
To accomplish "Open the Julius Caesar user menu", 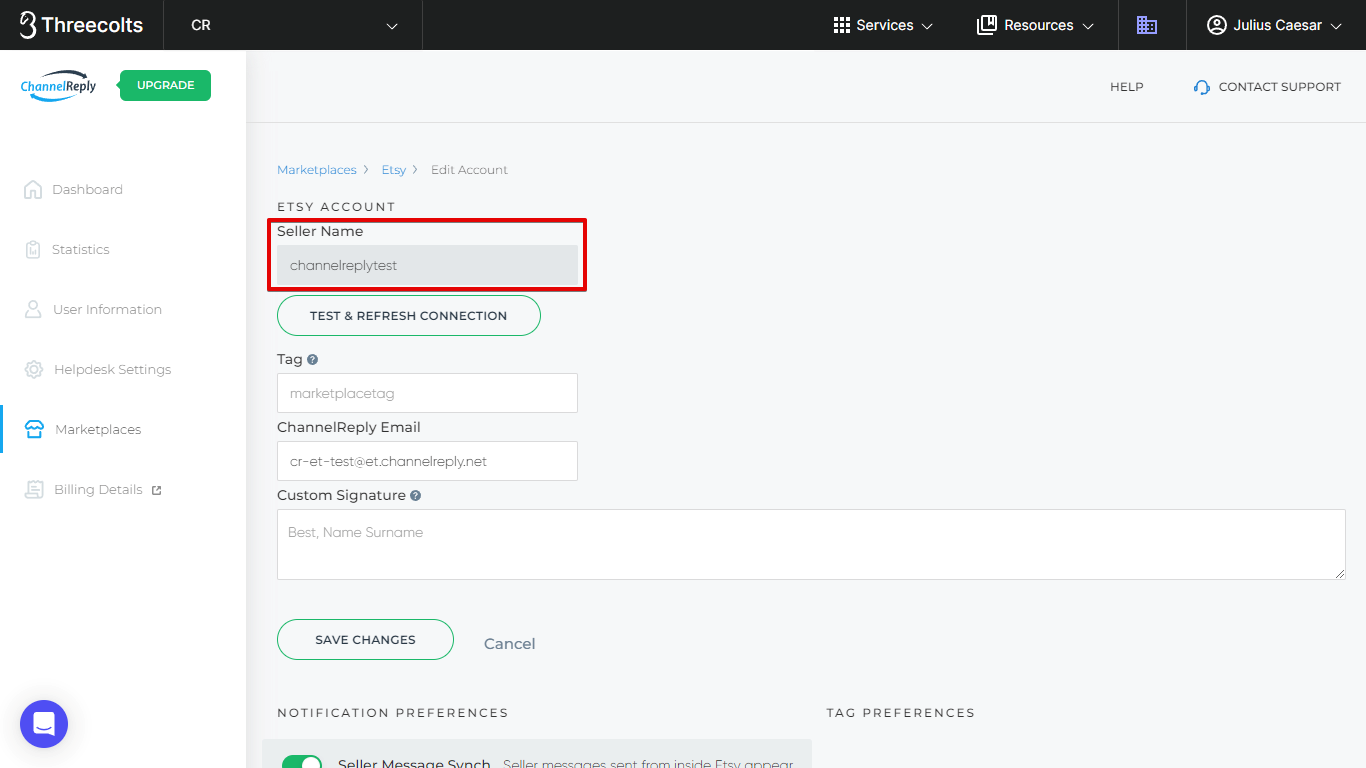I will pos(1274,25).
